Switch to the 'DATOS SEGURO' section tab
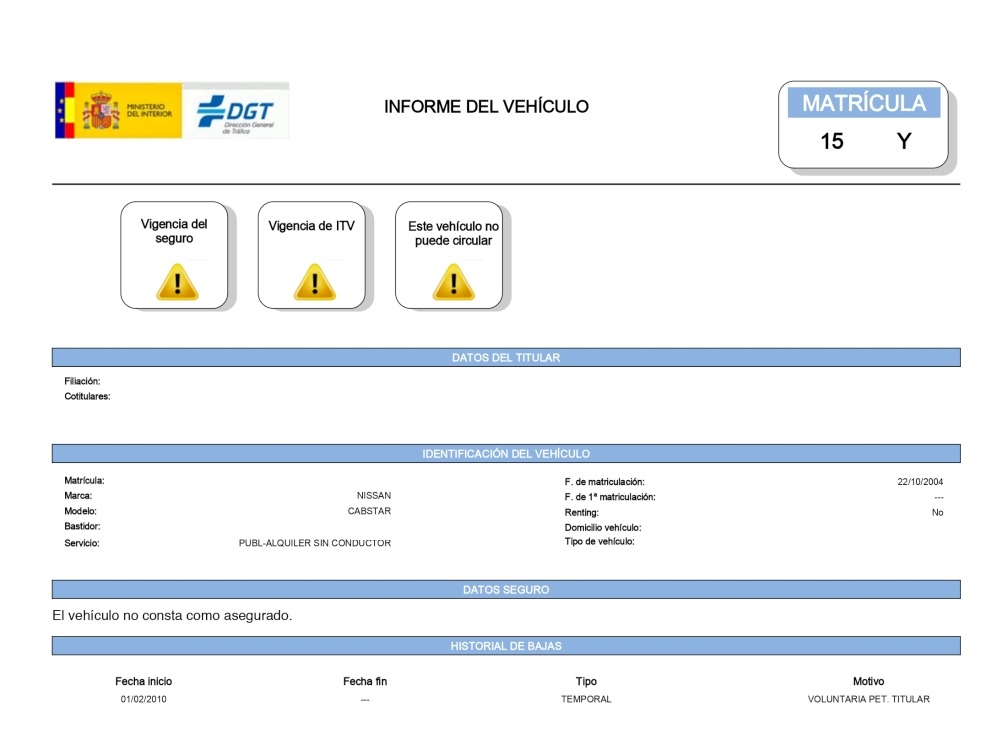The height and width of the screenshot is (734, 1000). pyautogui.click(x=506, y=589)
